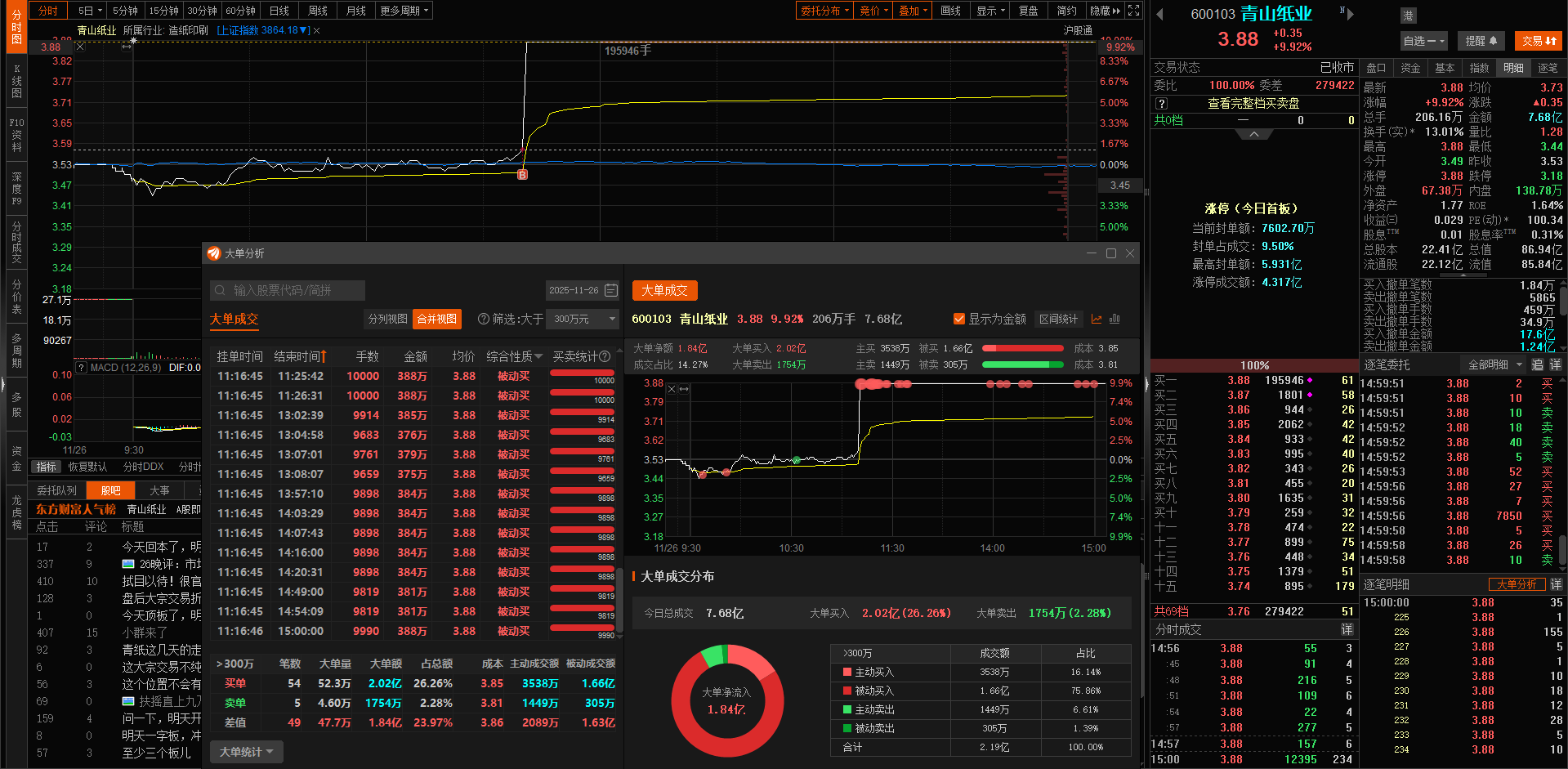Open the question mark help for order book
Screen dimensions: 1568x769
(x=1162, y=104)
